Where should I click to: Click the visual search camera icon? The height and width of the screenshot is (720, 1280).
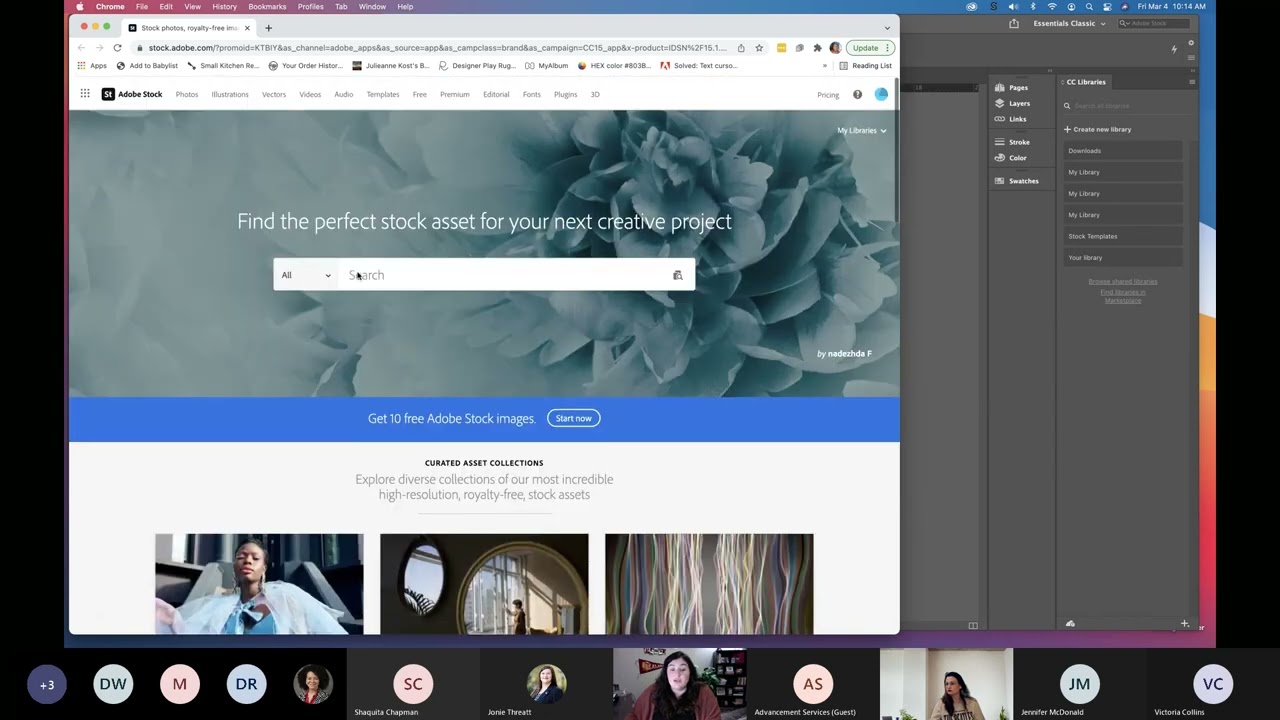coord(677,275)
